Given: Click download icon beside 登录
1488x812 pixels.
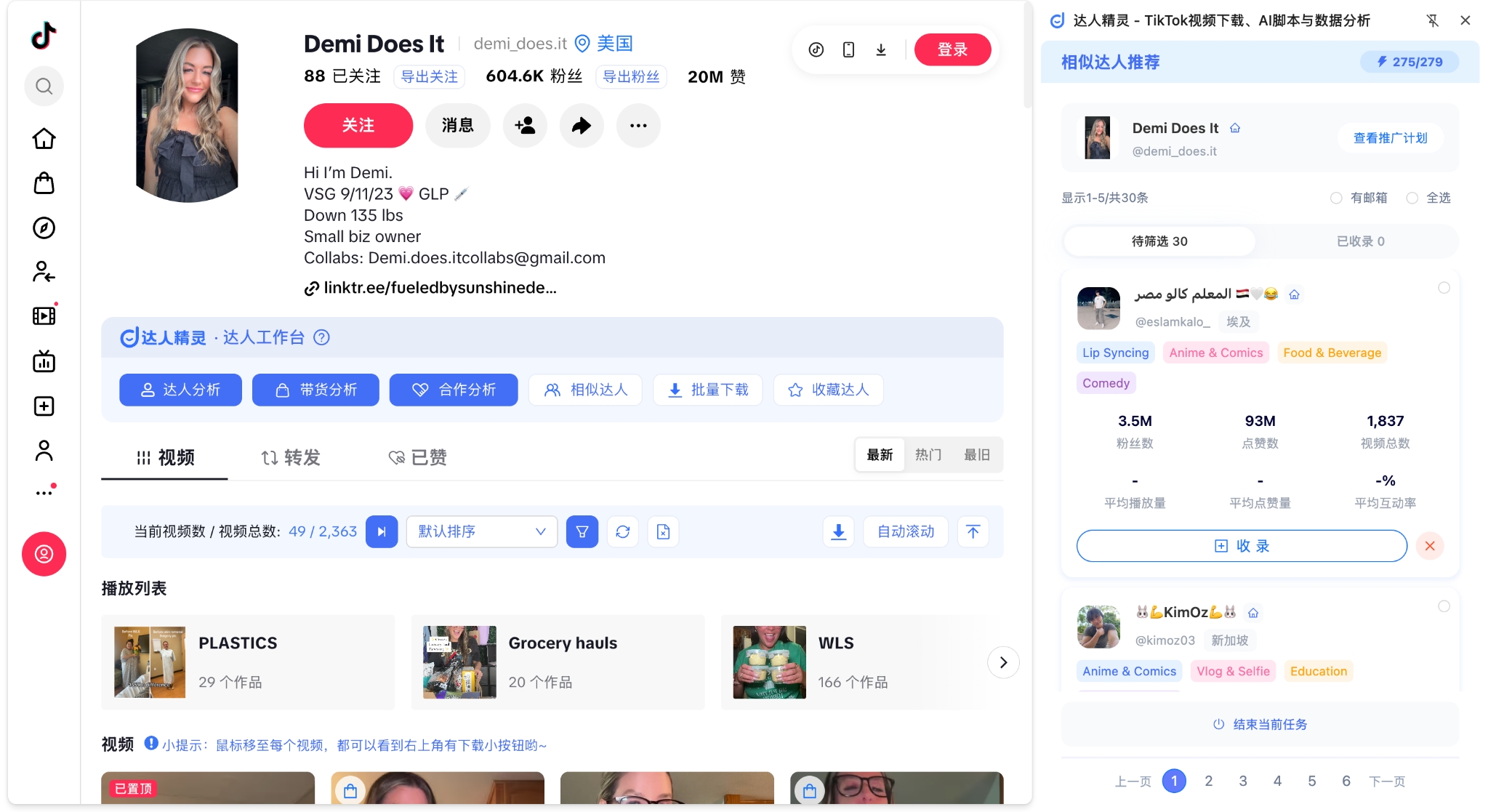Looking at the screenshot, I should point(881,49).
